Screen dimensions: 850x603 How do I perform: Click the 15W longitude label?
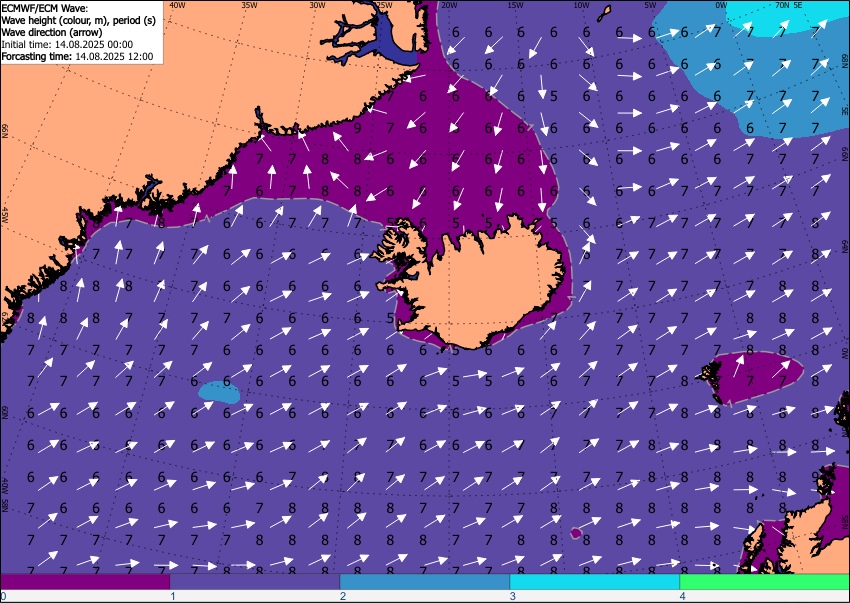pos(515,5)
